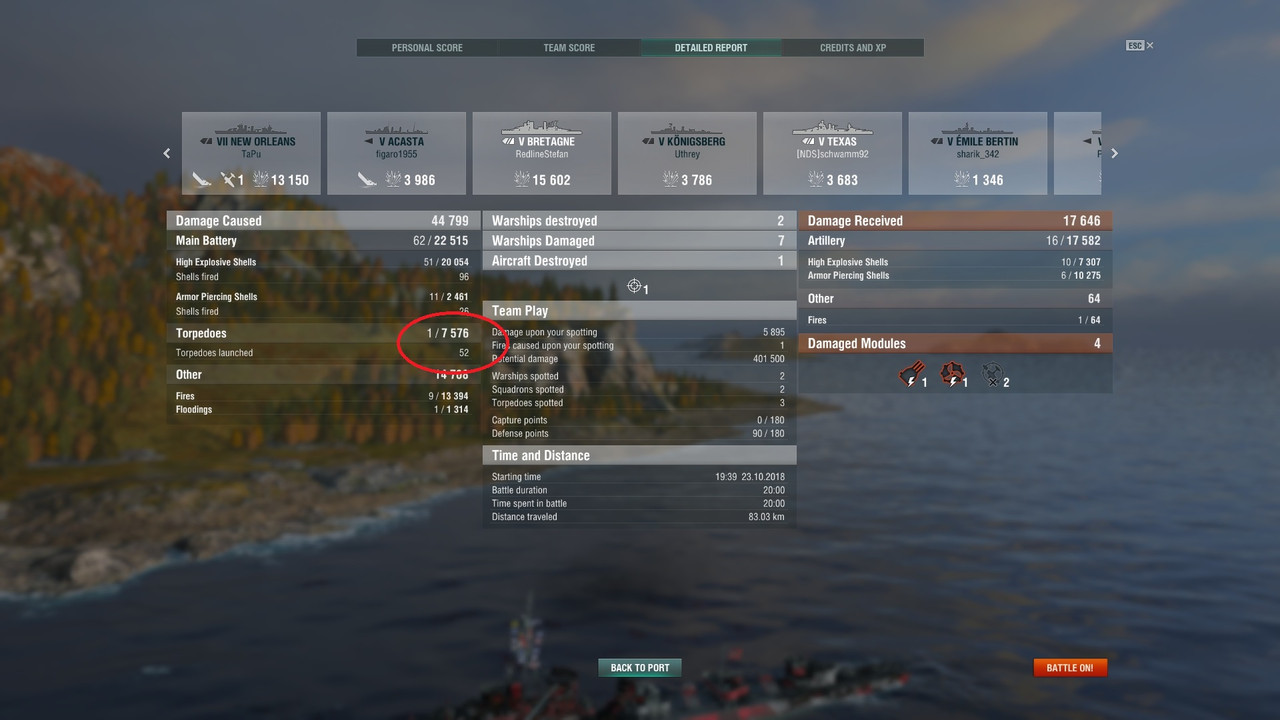Screen dimensions: 1280x720
Task: Click the second damaged module icon
Action: [953, 375]
